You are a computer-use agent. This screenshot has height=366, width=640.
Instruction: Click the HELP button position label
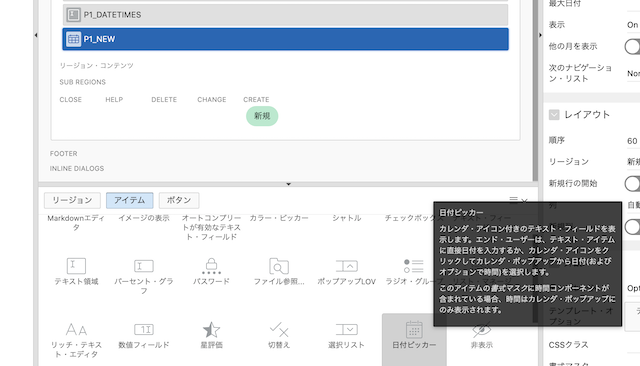click(x=114, y=100)
